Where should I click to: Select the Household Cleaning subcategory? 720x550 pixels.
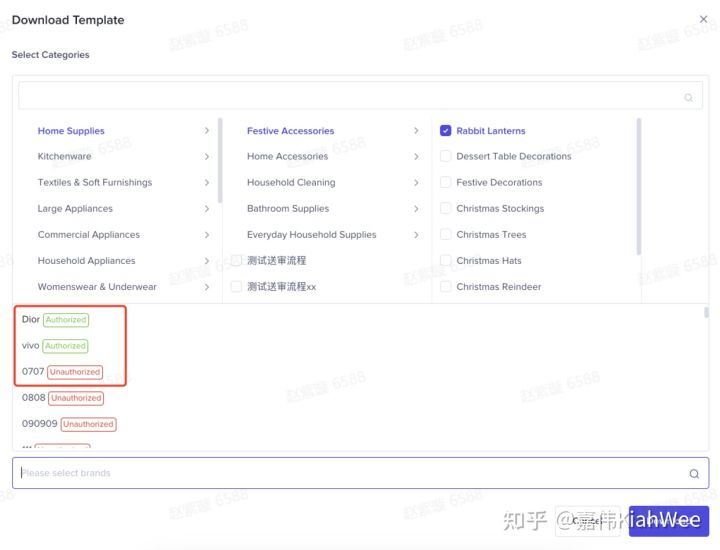point(291,182)
